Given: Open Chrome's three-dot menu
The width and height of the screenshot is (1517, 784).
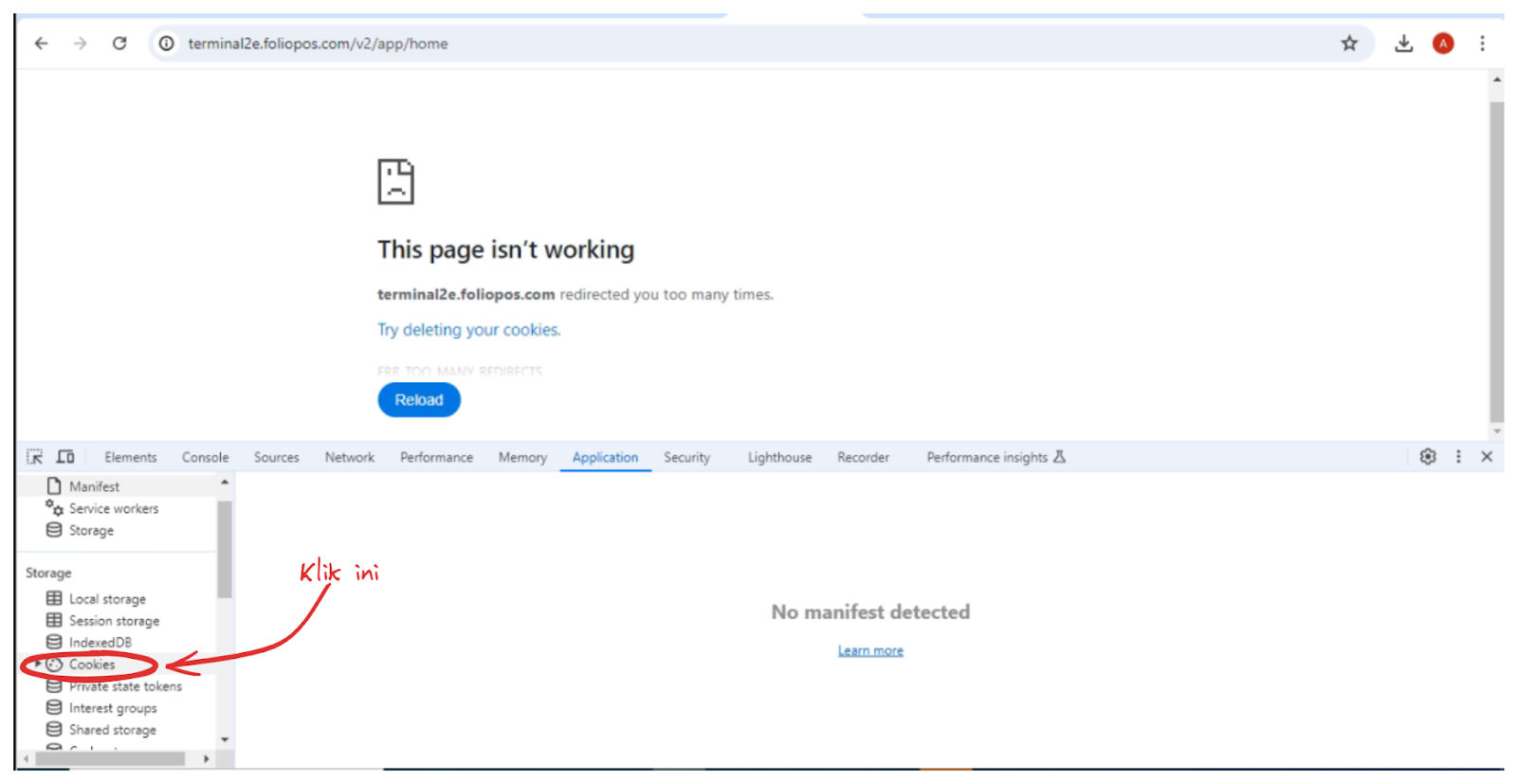Looking at the screenshot, I should (x=1483, y=44).
